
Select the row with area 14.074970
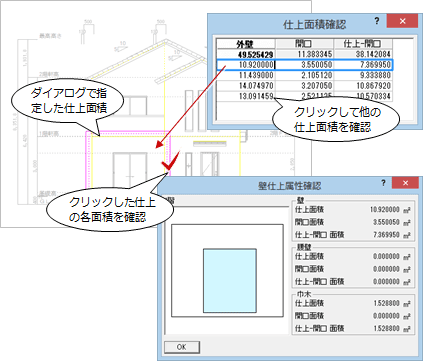point(305,86)
